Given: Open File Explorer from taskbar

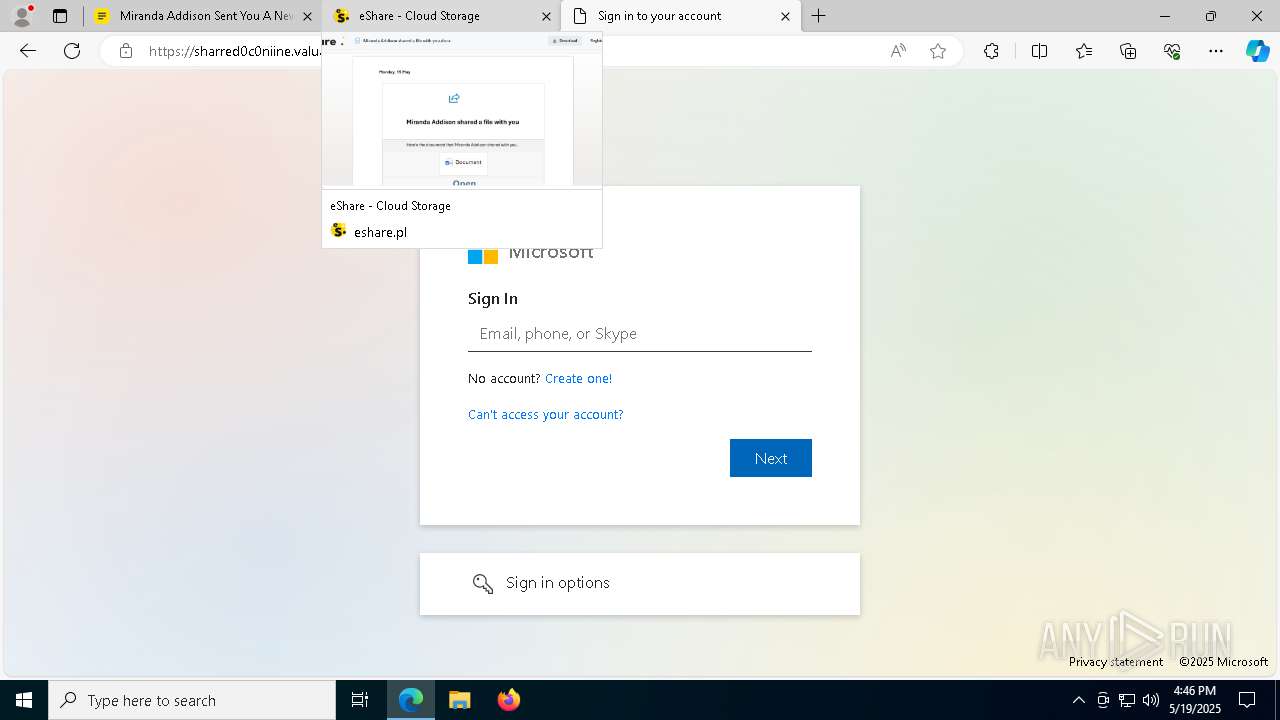Looking at the screenshot, I should click(459, 700).
